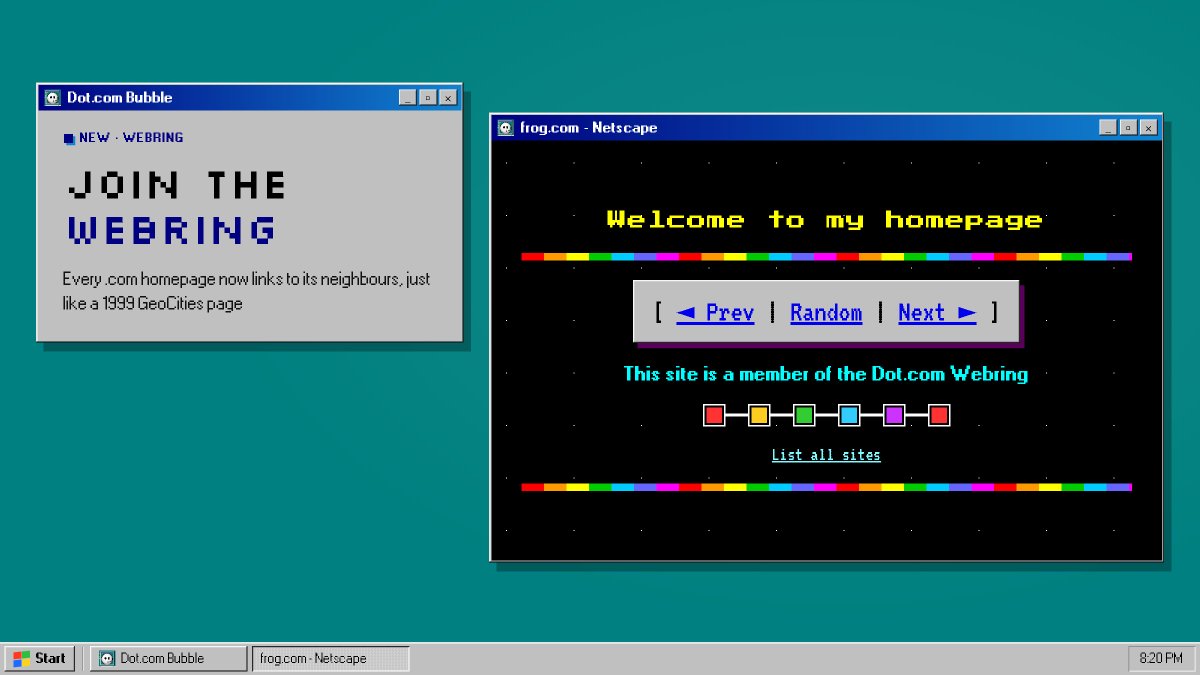Click the Dot.com Bubble window title bar icon
Viewport: 1200px width, 675px height.
[53, 97]
